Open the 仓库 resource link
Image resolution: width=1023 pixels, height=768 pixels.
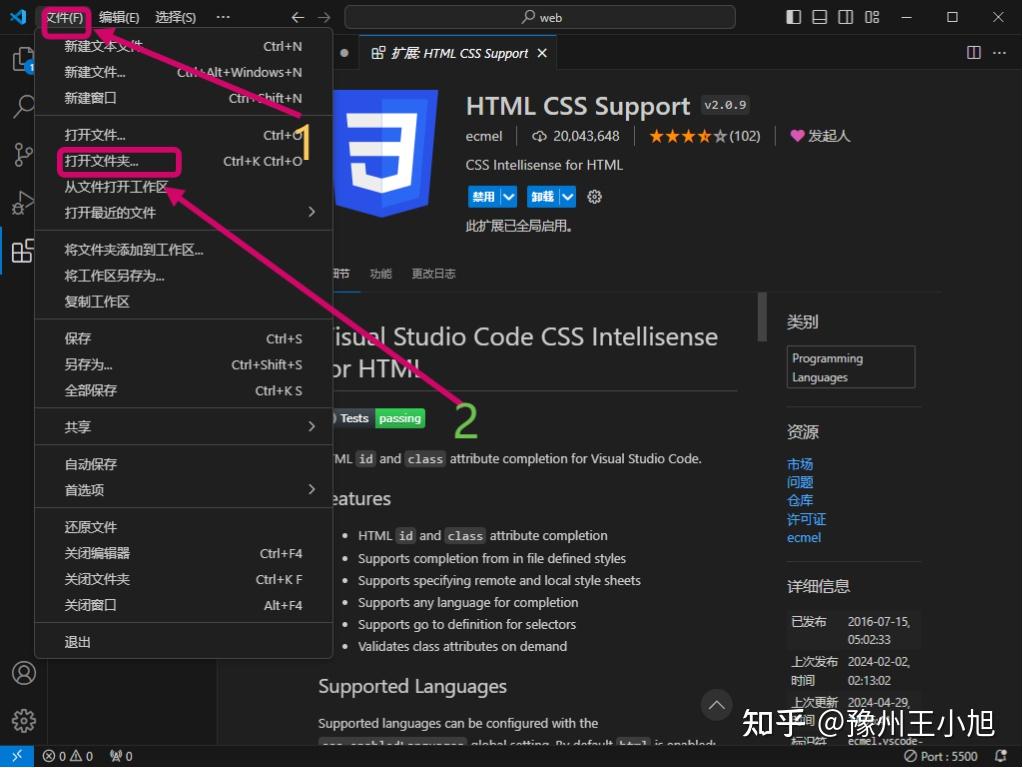click(x=800, y=500)
